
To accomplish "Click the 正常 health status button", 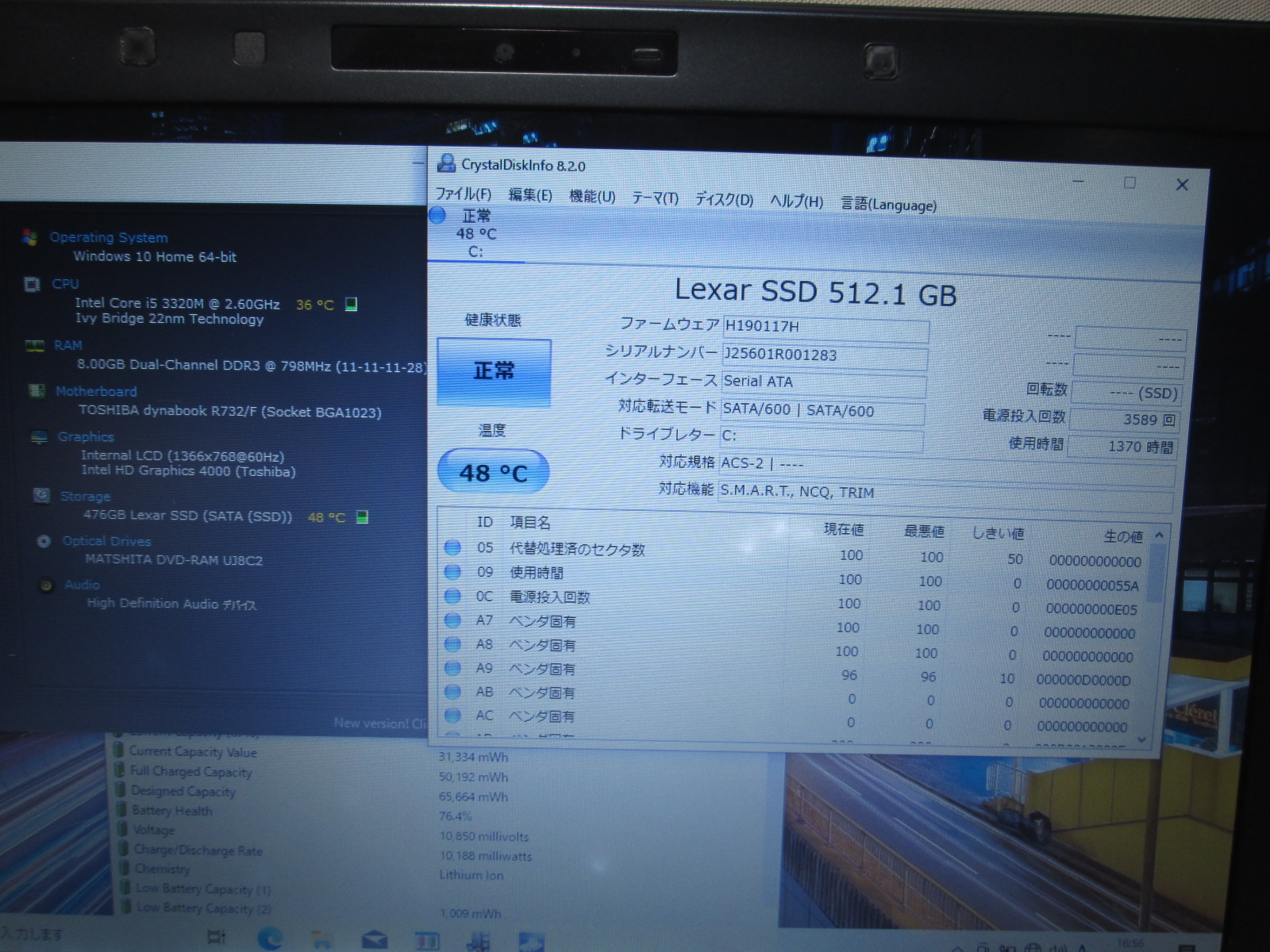I will click(494, 371).
